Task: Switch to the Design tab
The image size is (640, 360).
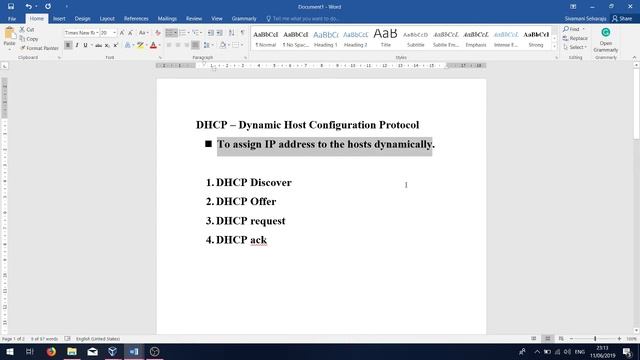Action: tap(82, 19)
